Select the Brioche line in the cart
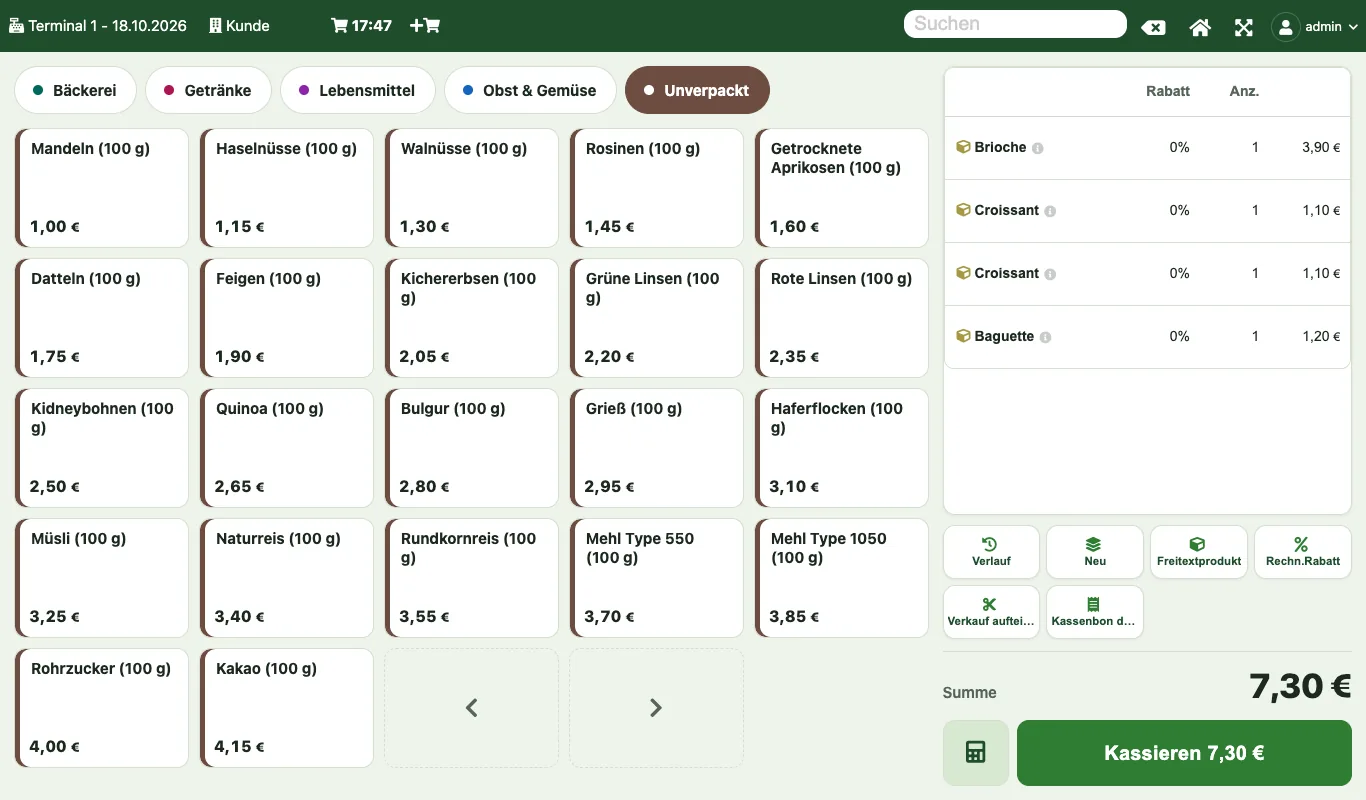This screenshot has width=1366, height=800. (1147, 148)
